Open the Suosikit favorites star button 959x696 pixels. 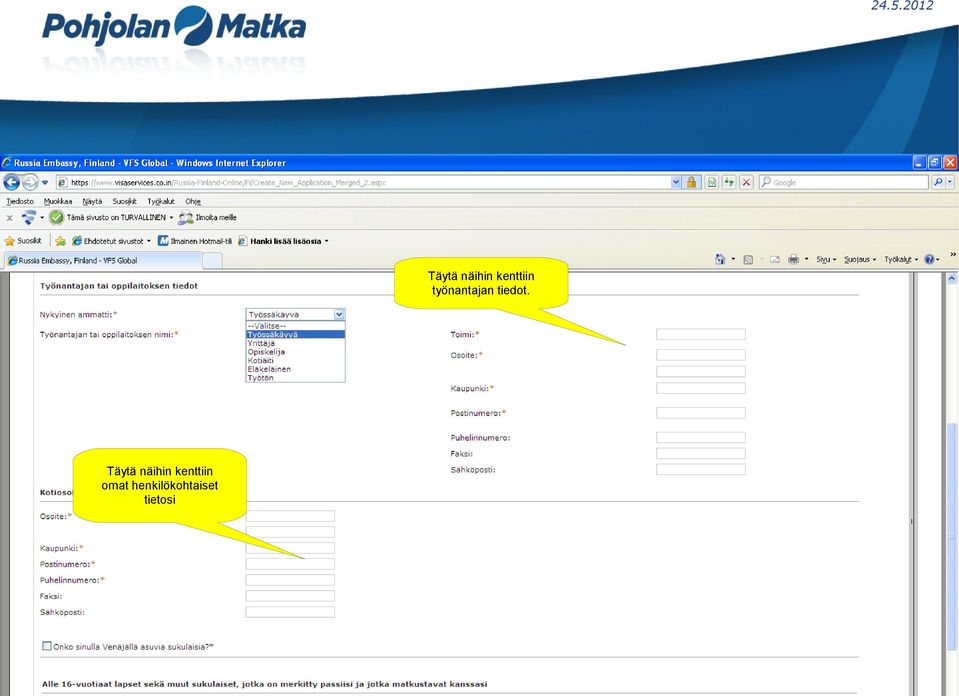click(x=23, y=241)
